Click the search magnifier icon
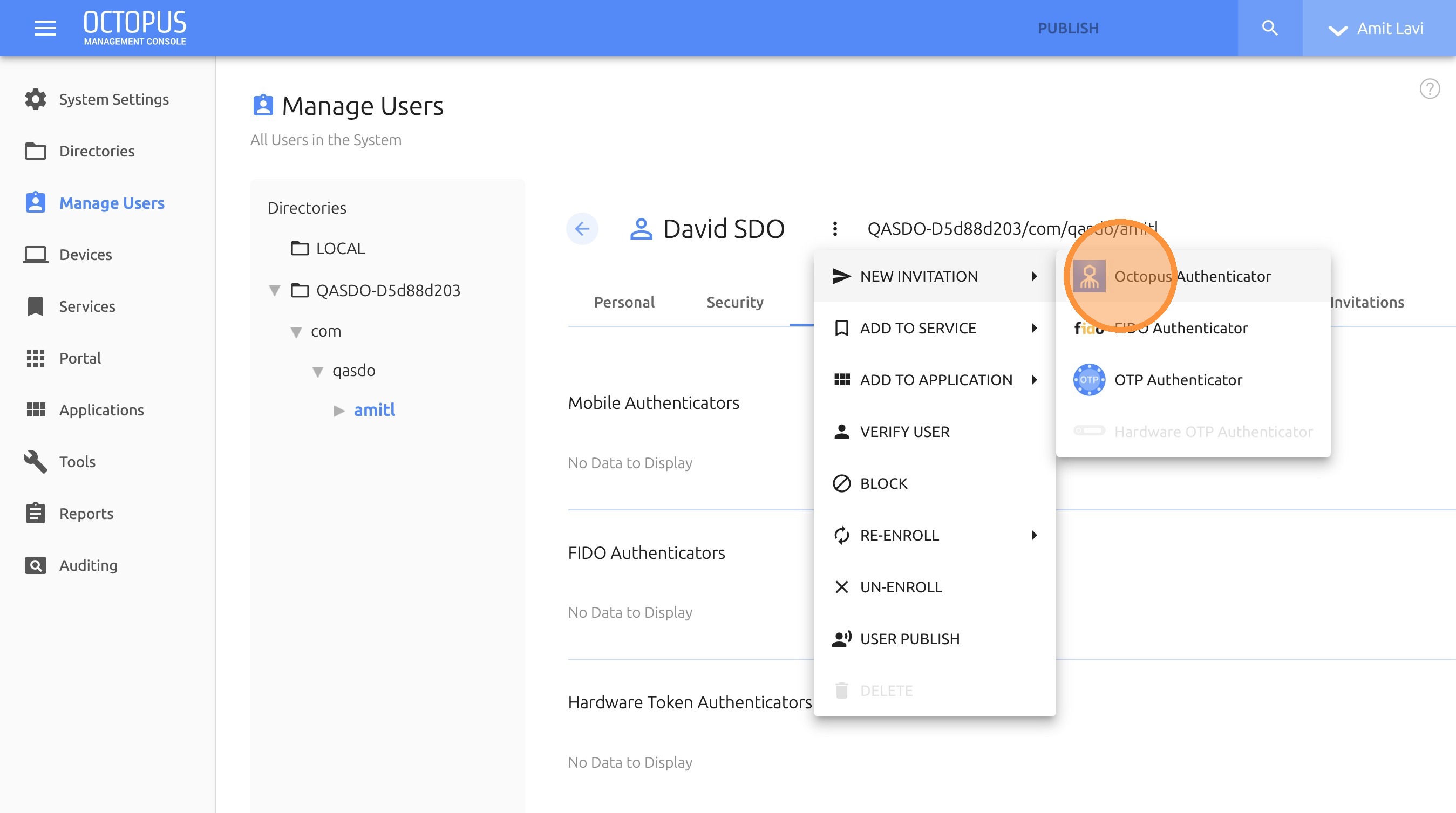Image resolution: width=1456 pixels, height=813 pixels. [1269, 28]
